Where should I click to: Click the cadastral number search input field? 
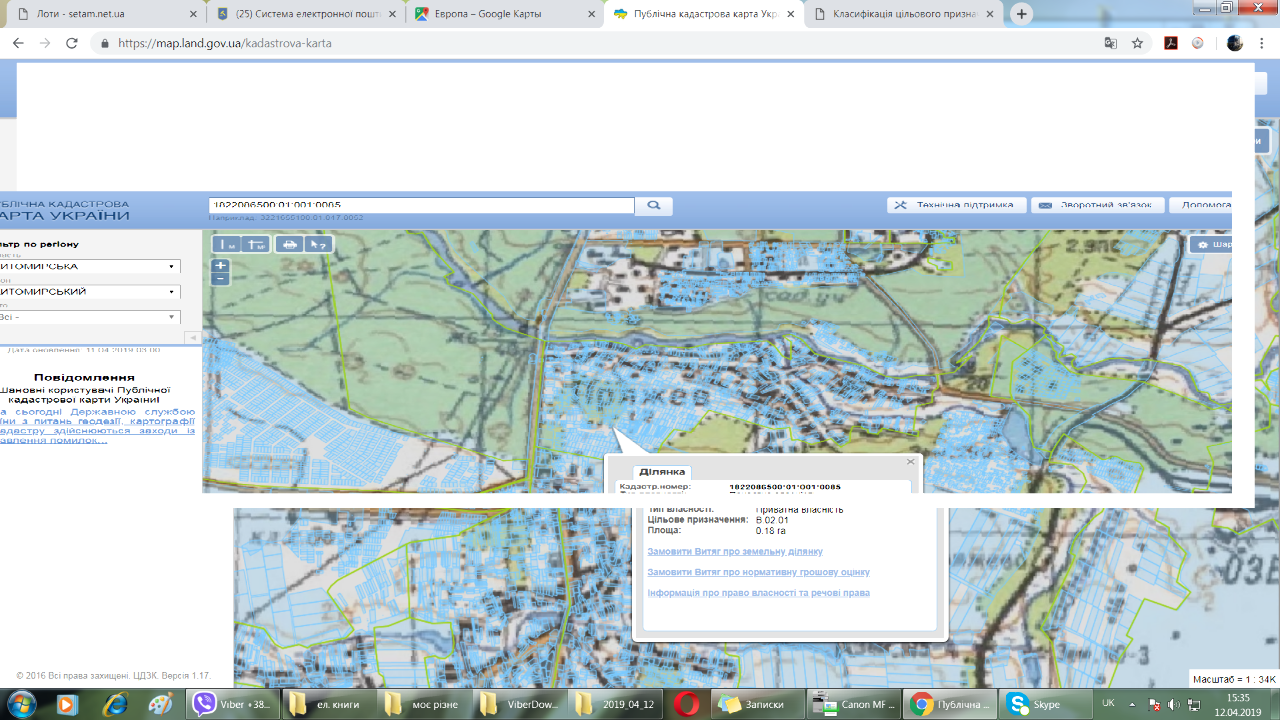421,205
